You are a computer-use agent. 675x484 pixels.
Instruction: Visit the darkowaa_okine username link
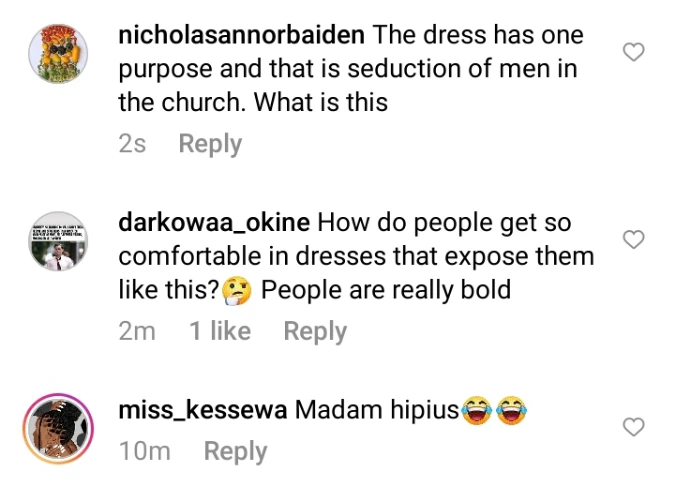click(214, 223)
